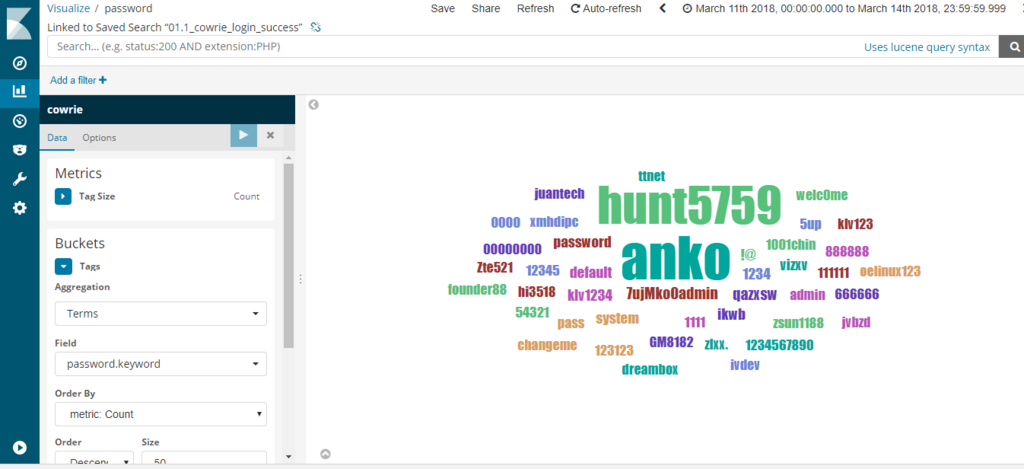Open the time range picker
This screenshot has height=469, width=1024.
844,8
